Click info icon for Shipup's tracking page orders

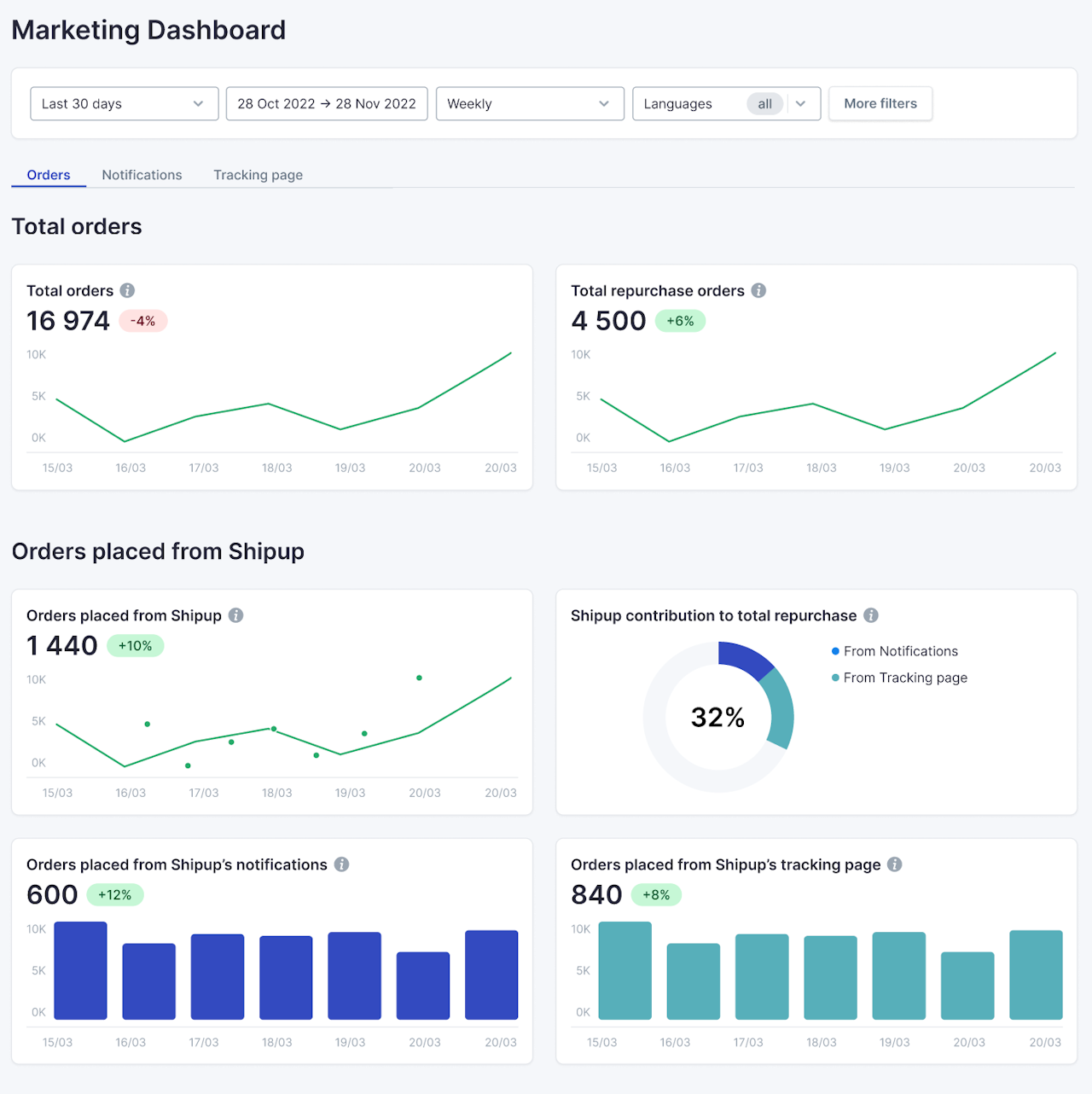pos(895,864)
